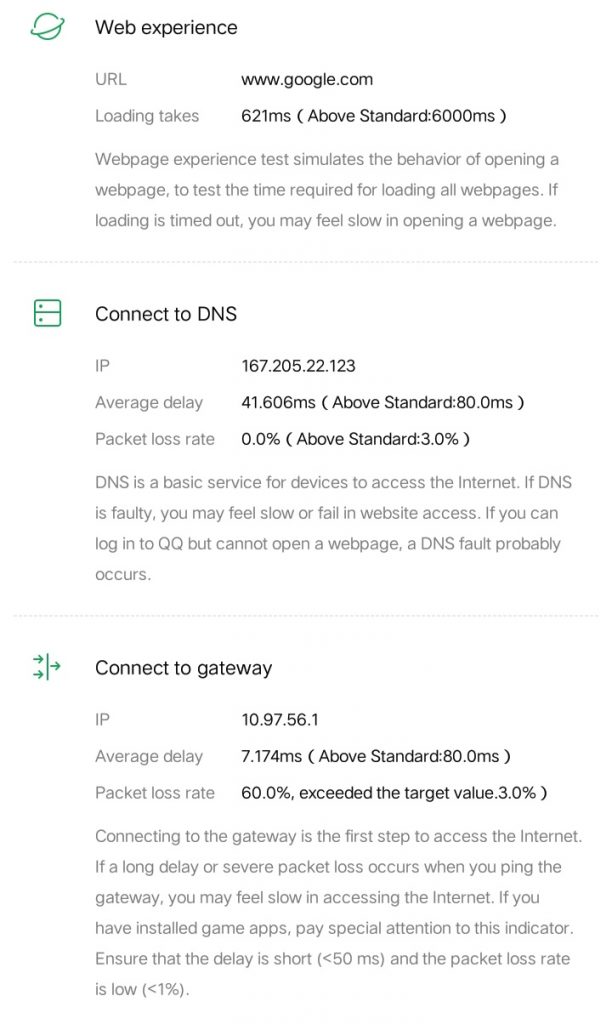Click the DNS IP address 167.205.22.123
The width and height of the screenshot is (612, 1024).
click(x=298, y=366)
